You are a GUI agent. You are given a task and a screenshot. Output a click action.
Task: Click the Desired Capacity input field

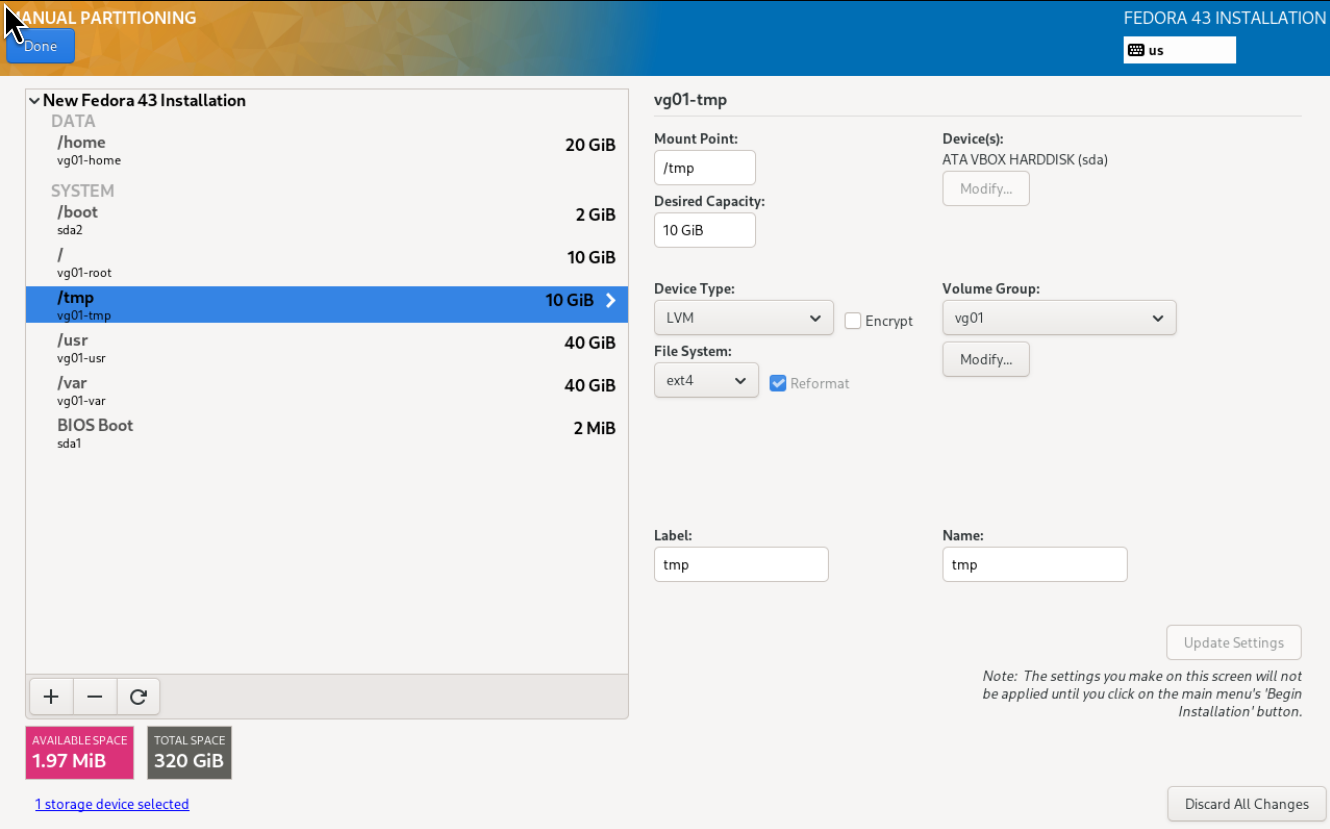tap(704, 230)
